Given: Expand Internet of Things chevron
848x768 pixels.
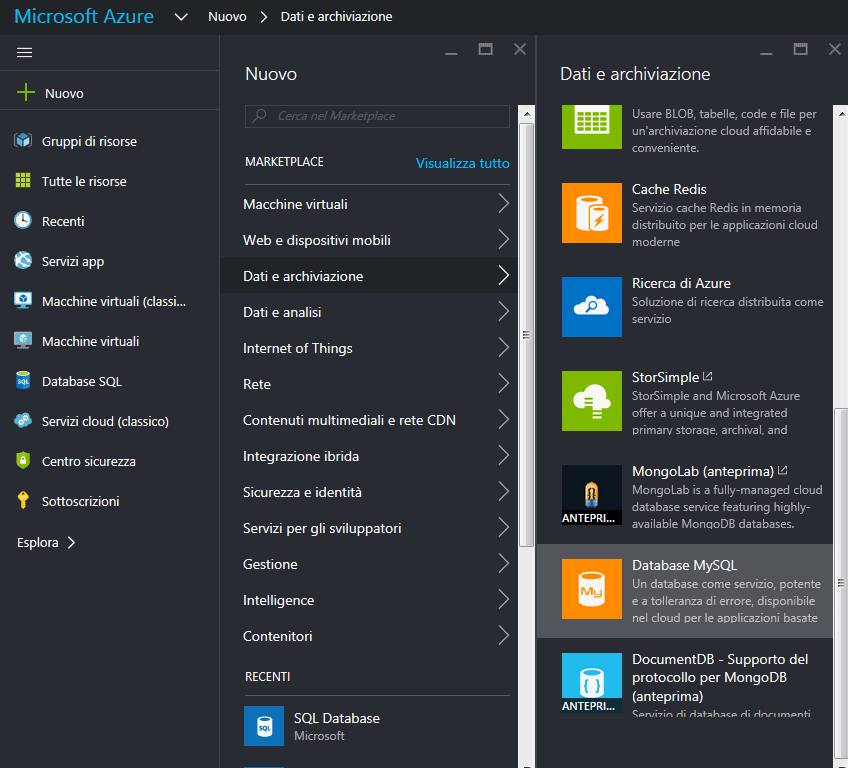Looking at the screenshot, I should pos(504,348).
